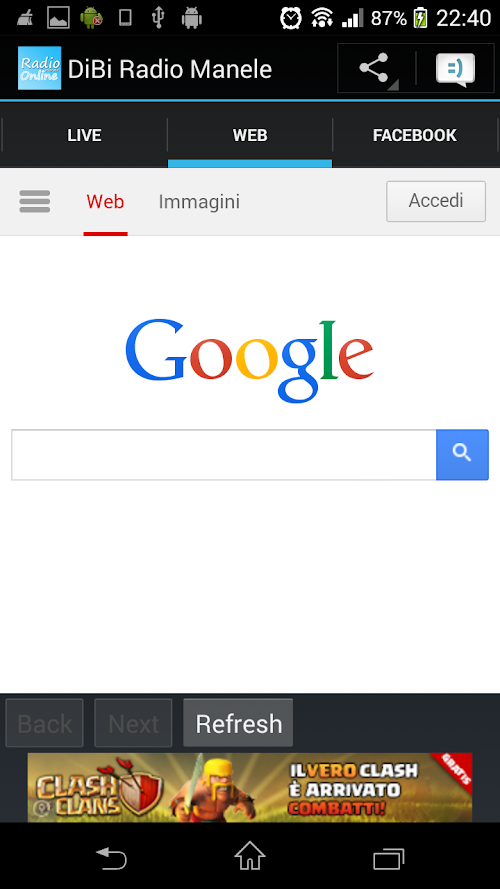Viewport: 500px width, 889px height.
Task: Tap the battery indicator in the status bar
Action: [x=420, y=18]
